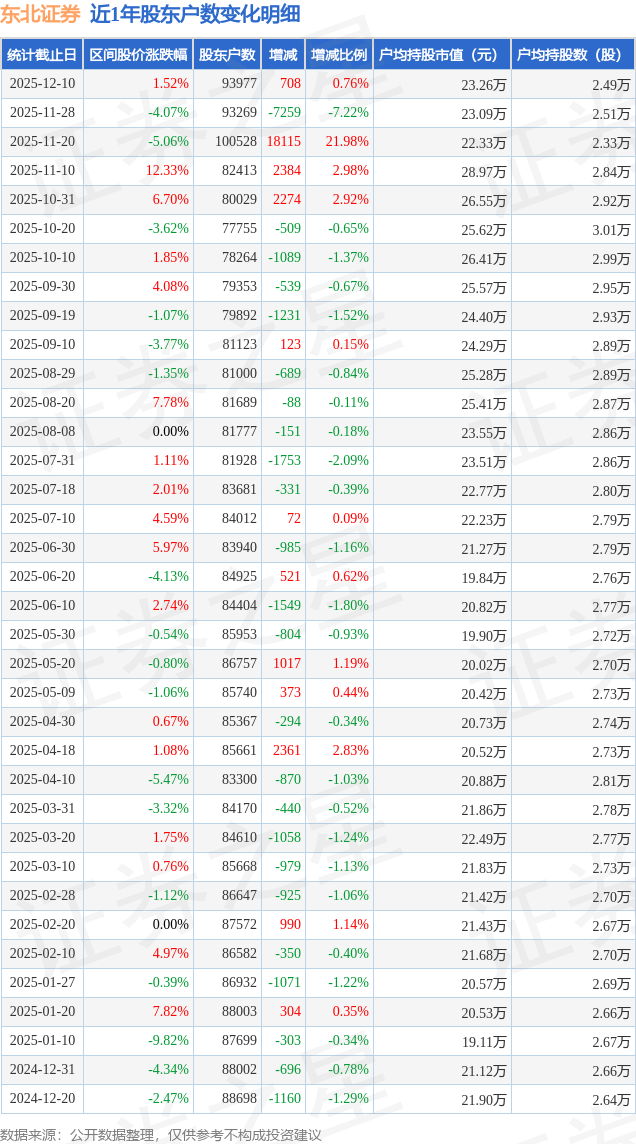
Task: Select the 2025-12-10 date cell
Action: [42, 84]
